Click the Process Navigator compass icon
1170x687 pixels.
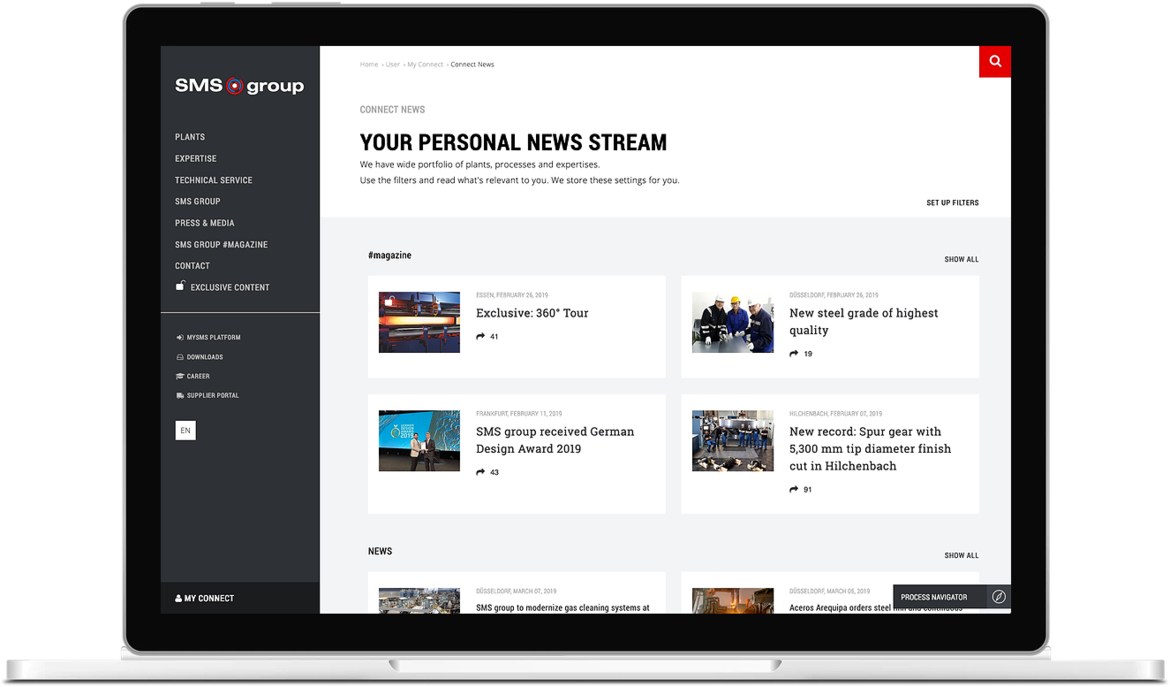(x=998, y=597)
